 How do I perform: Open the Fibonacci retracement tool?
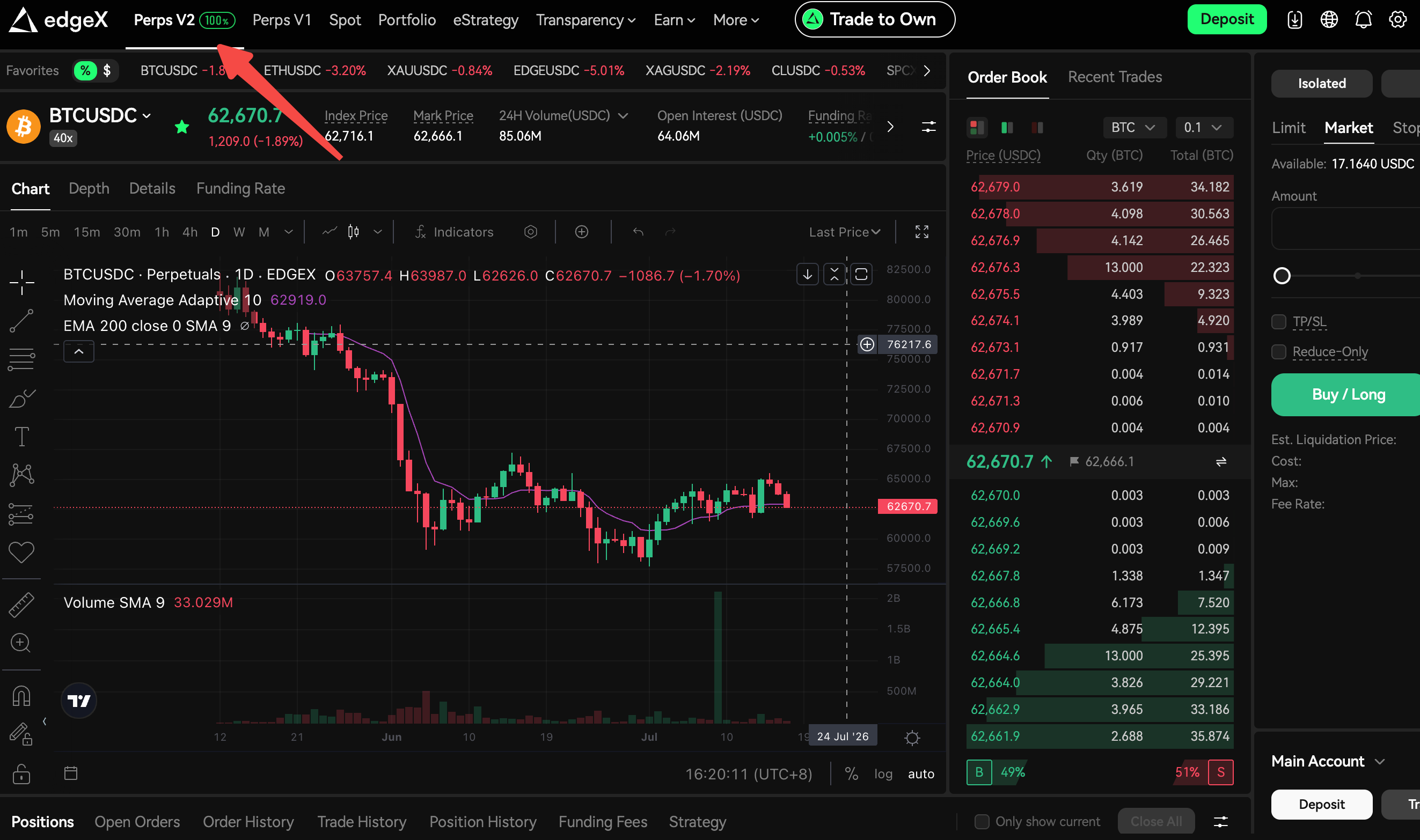21,359
